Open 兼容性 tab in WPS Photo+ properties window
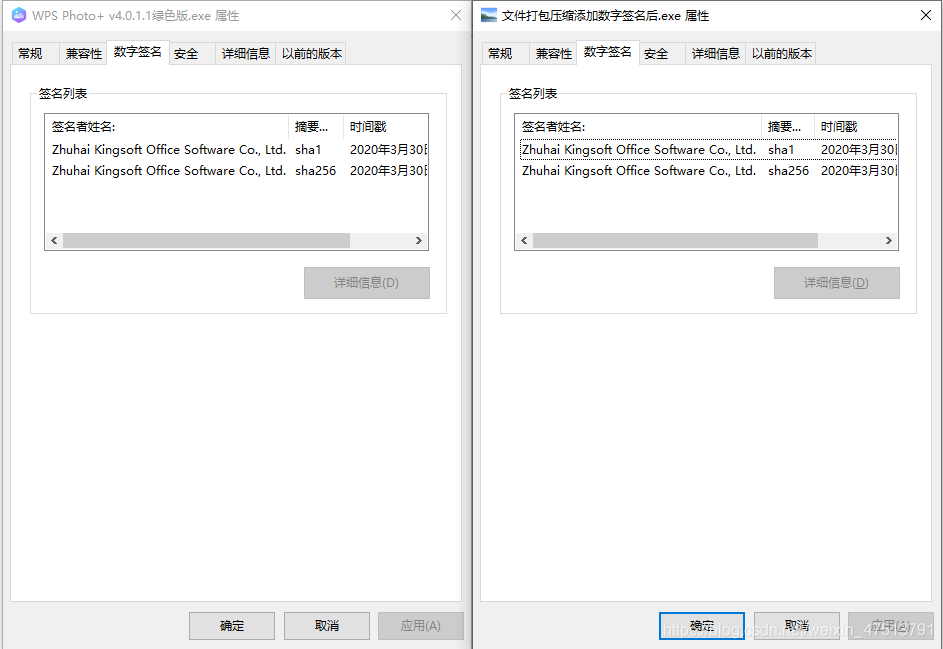The width and height of the screenshot is (943, 649). coord(84,54)
